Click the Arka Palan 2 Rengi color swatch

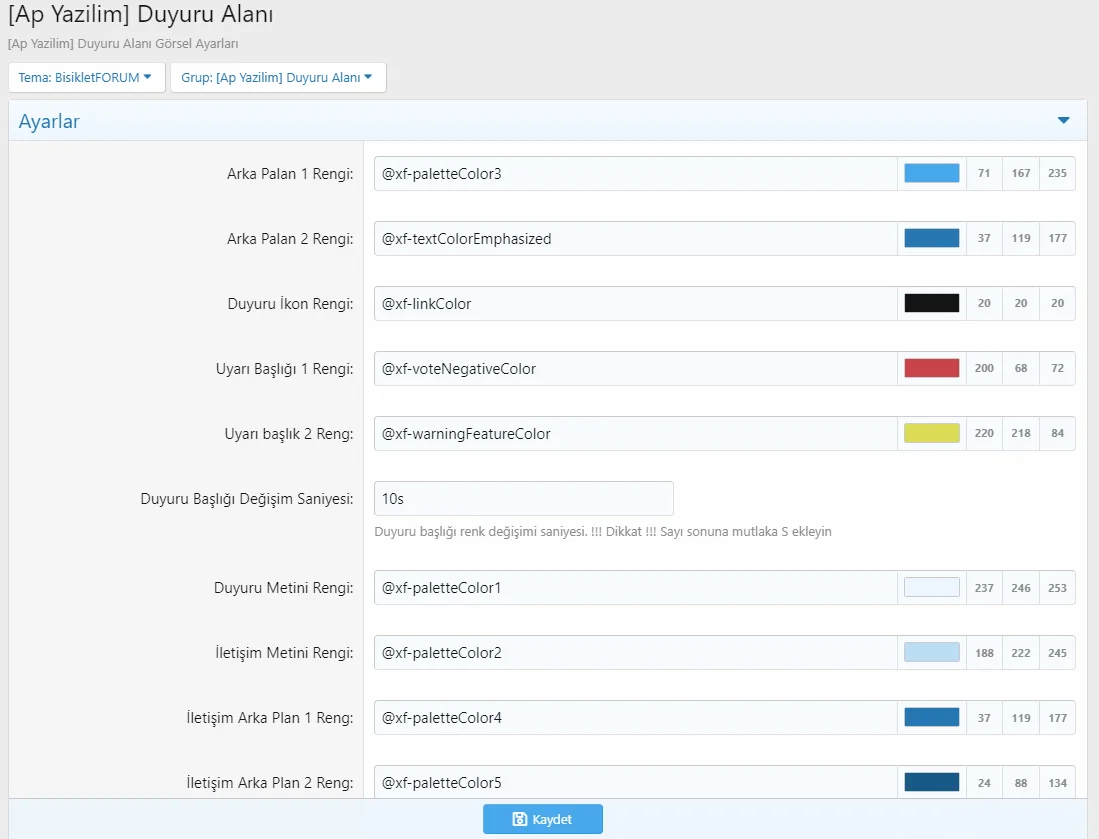coord(931,239)
